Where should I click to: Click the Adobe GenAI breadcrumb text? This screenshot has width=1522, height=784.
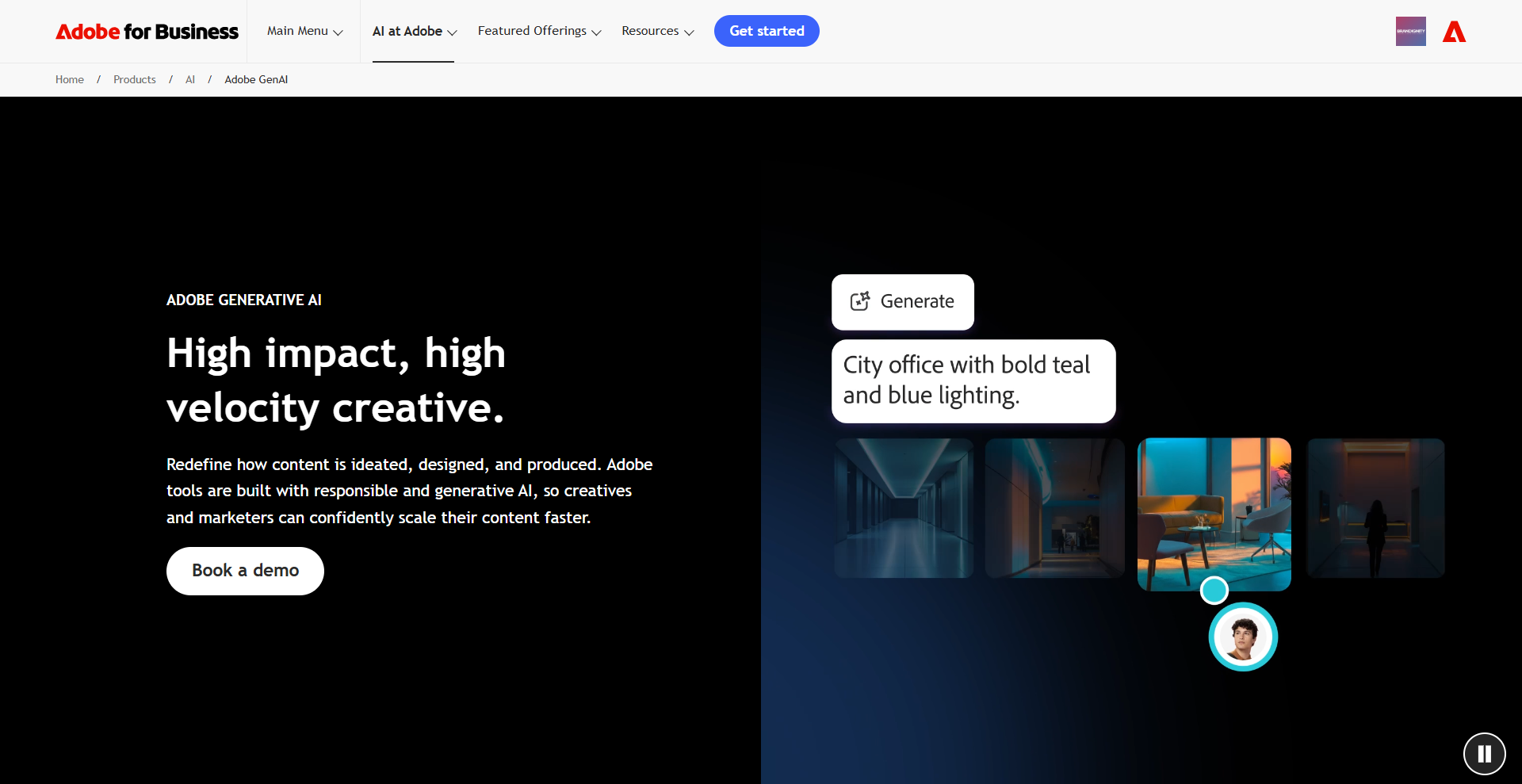256,79
